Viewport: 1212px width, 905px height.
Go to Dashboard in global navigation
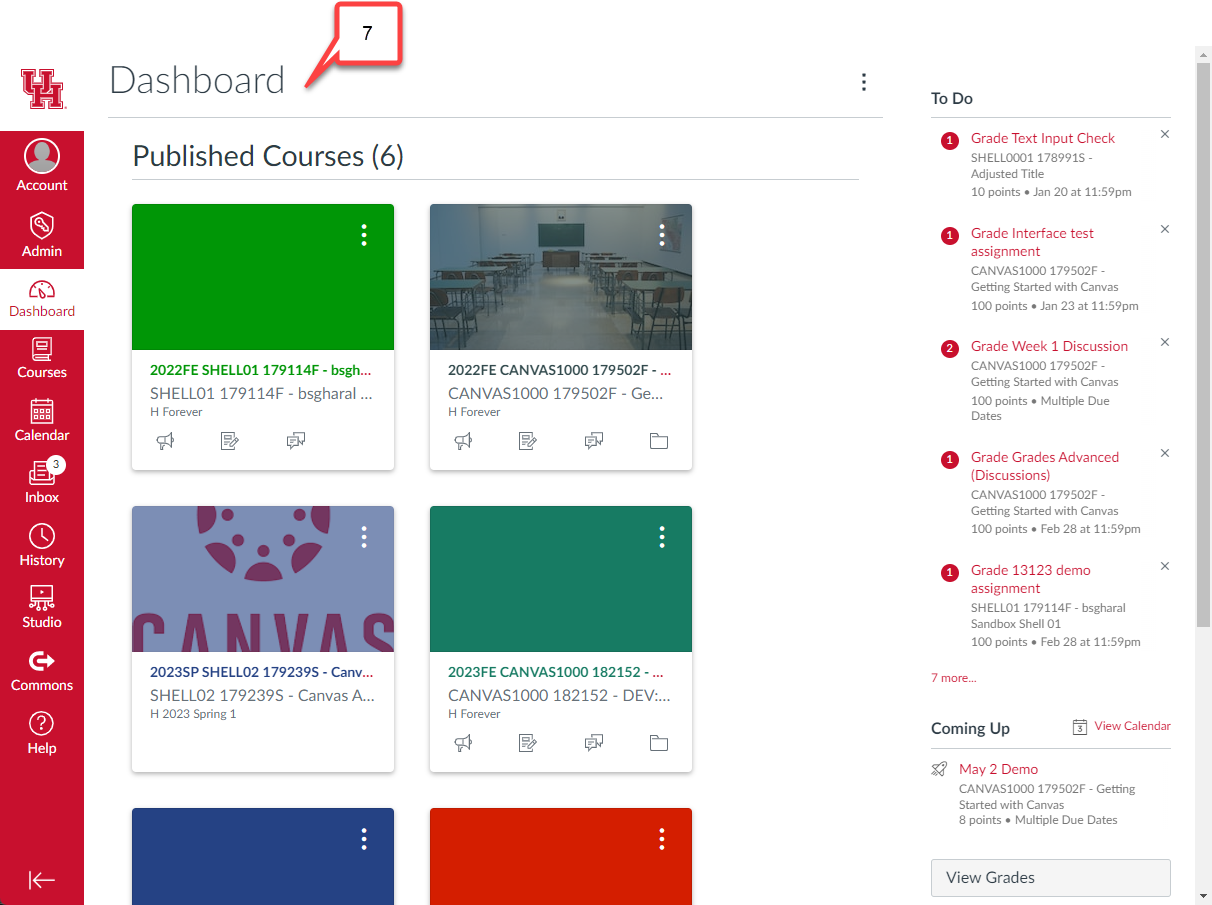coord(42,299)
